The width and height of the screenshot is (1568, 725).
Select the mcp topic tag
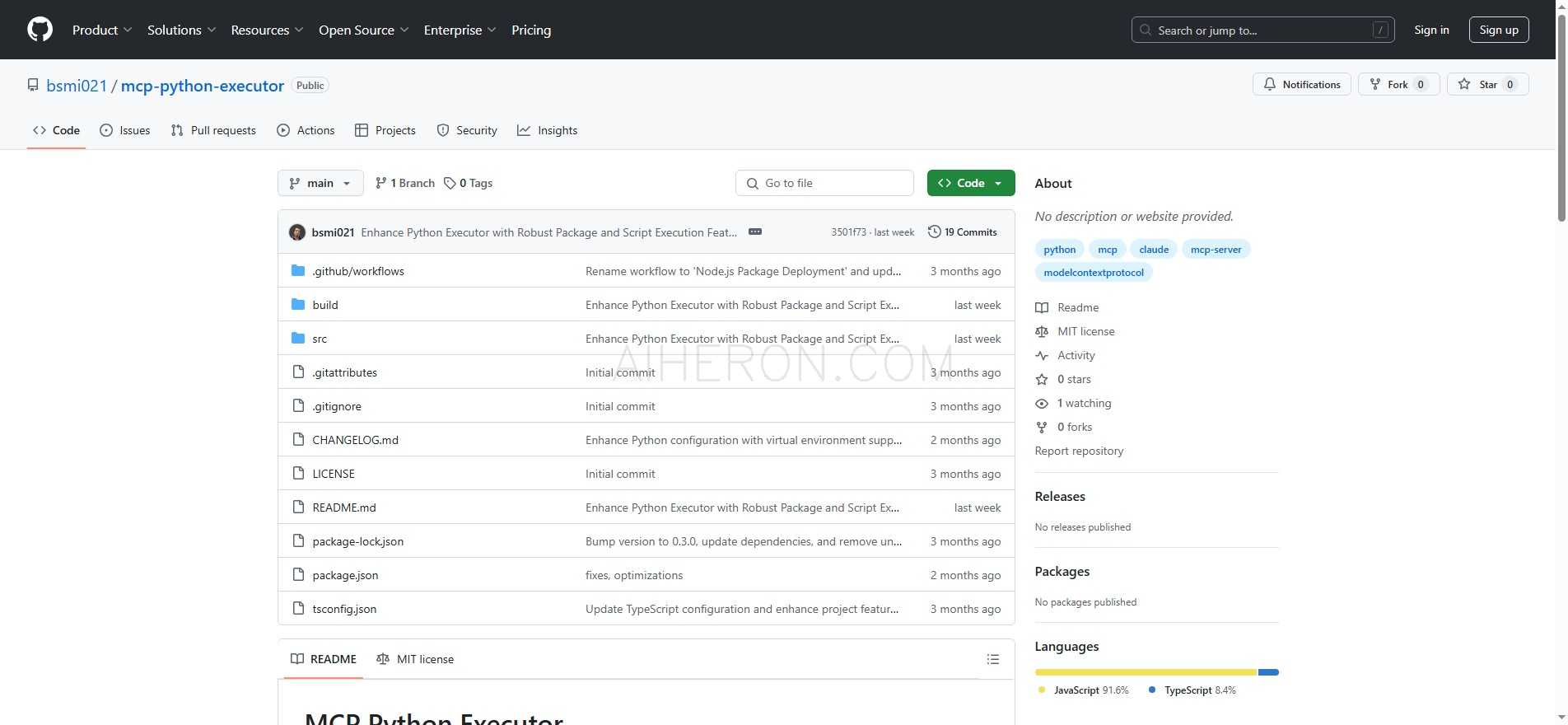click(1108, 249)
